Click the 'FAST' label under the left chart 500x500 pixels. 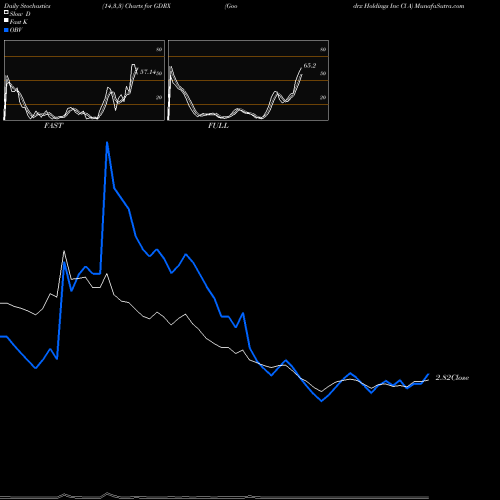click(x=53, y=126)
